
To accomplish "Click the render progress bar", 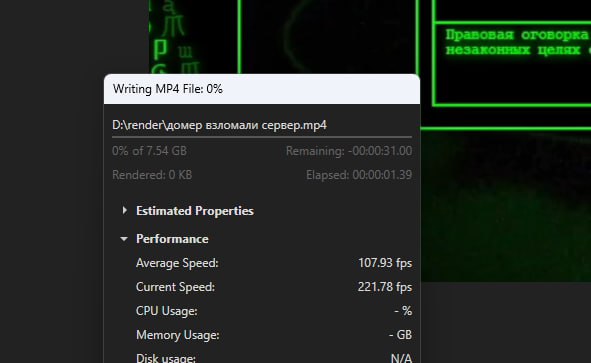I will tap(262, 137).
